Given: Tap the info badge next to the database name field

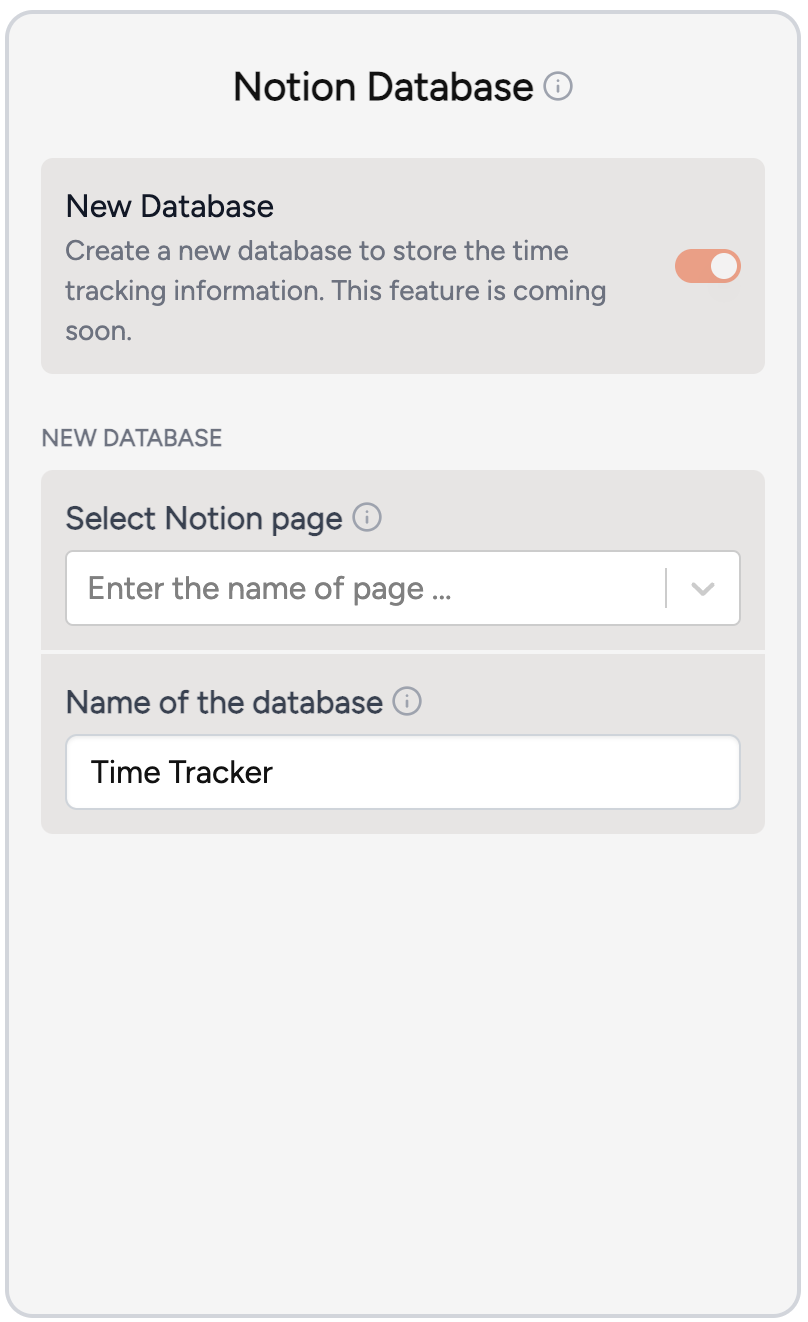Looking at the screenshot, I should click(408, 702).
